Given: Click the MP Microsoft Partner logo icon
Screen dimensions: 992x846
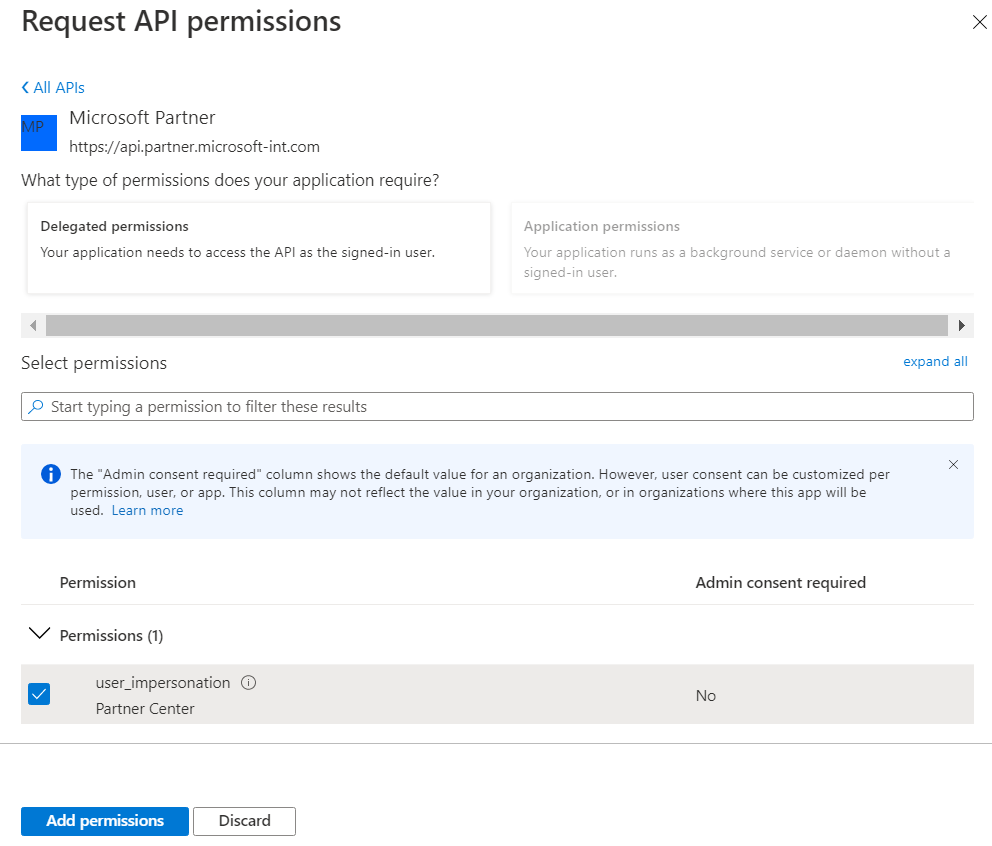Looking at the screenshot, I should tap(39, 132).
